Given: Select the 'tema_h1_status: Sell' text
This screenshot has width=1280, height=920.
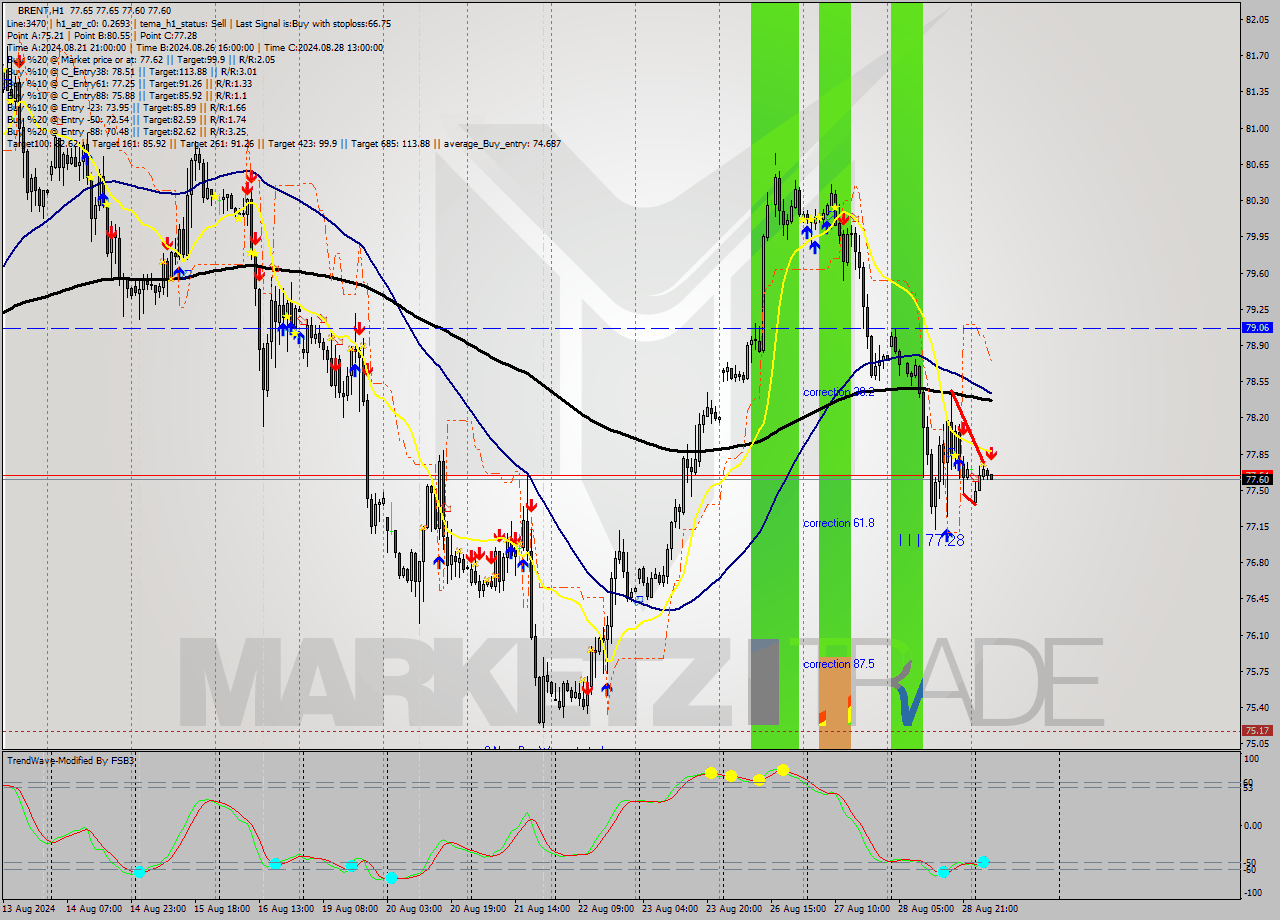Looking at the screenshot, I should tap(181, 23).
